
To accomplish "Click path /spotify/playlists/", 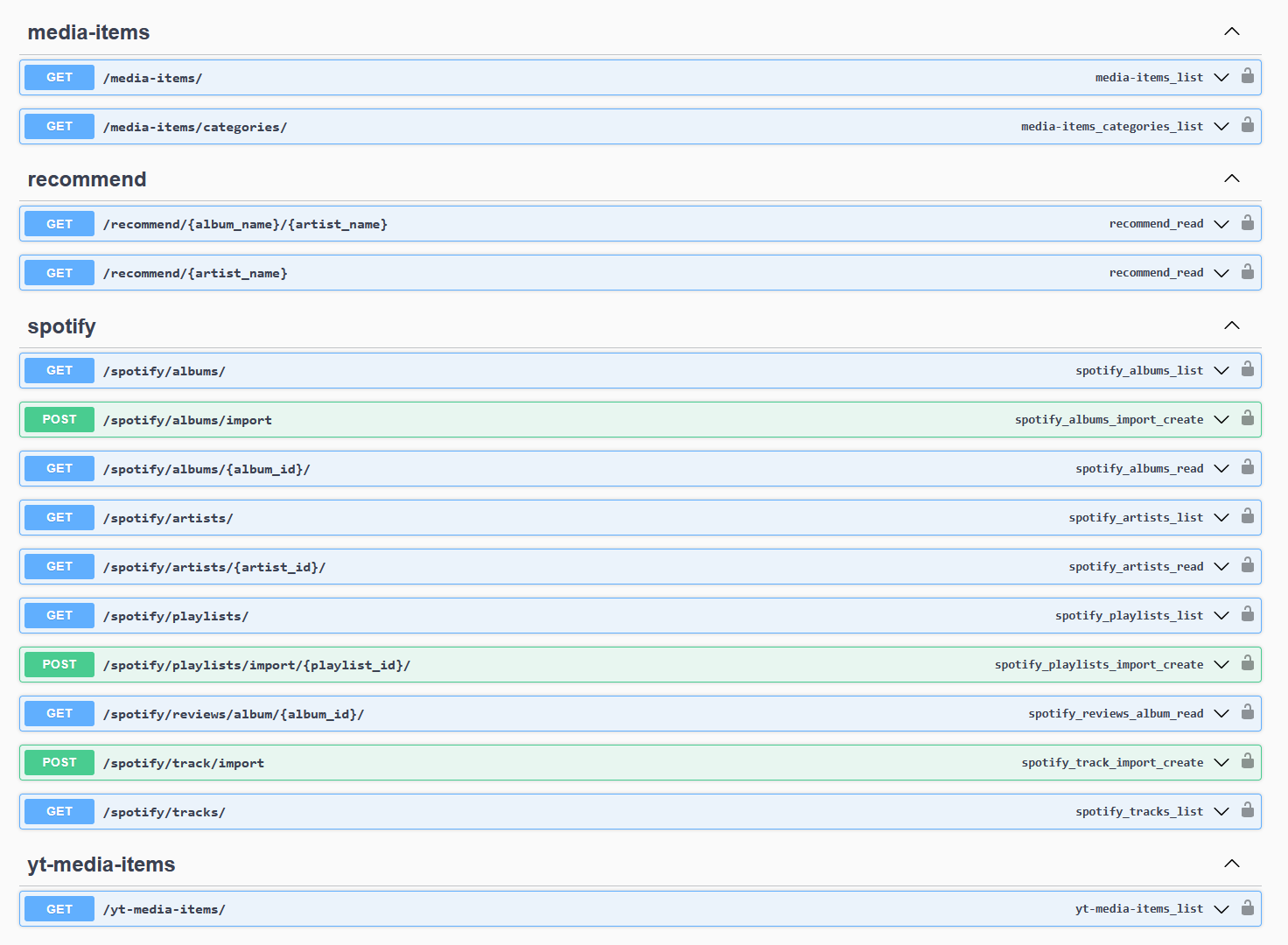I will (x=176, y=616).
